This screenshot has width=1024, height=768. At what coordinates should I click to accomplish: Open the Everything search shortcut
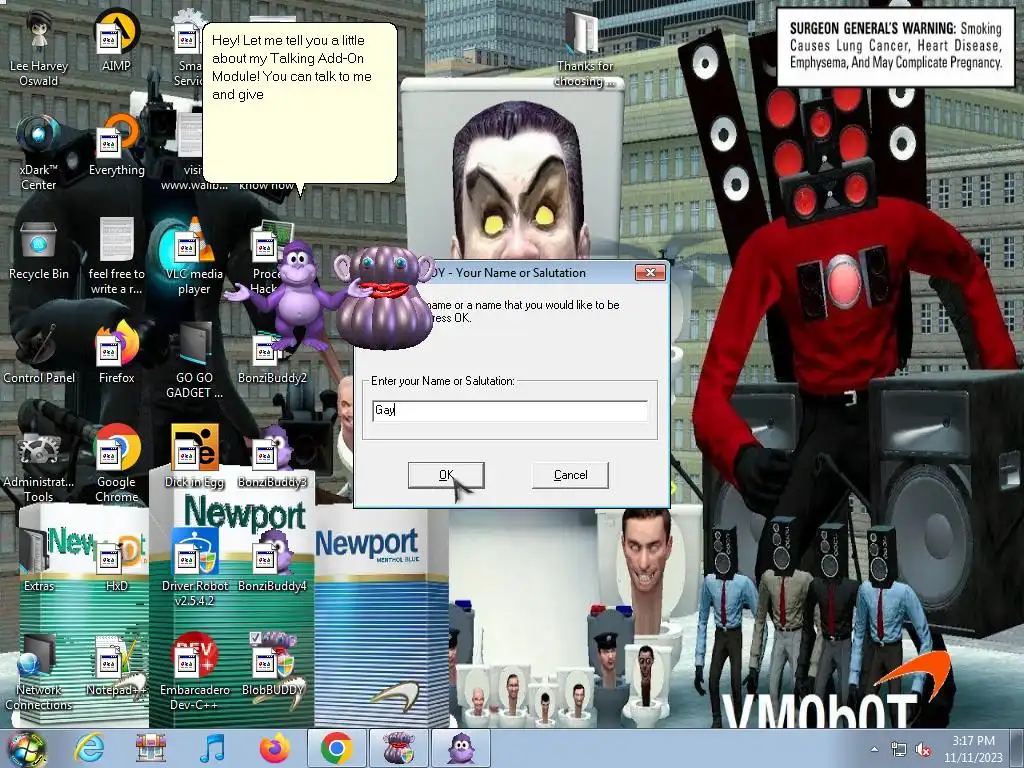116,145
